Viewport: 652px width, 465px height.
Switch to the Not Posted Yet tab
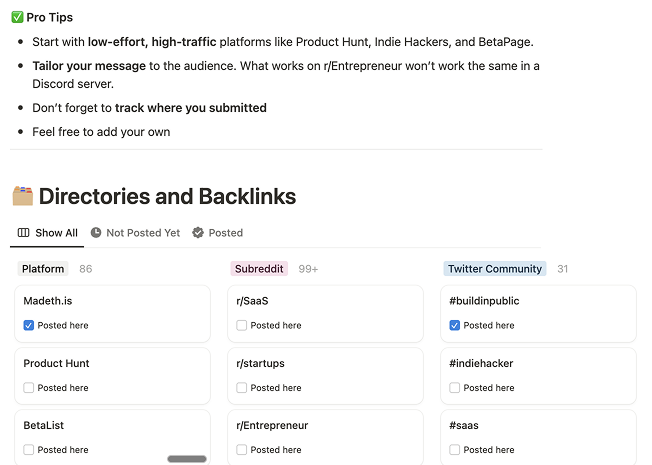tap(136, 233)
